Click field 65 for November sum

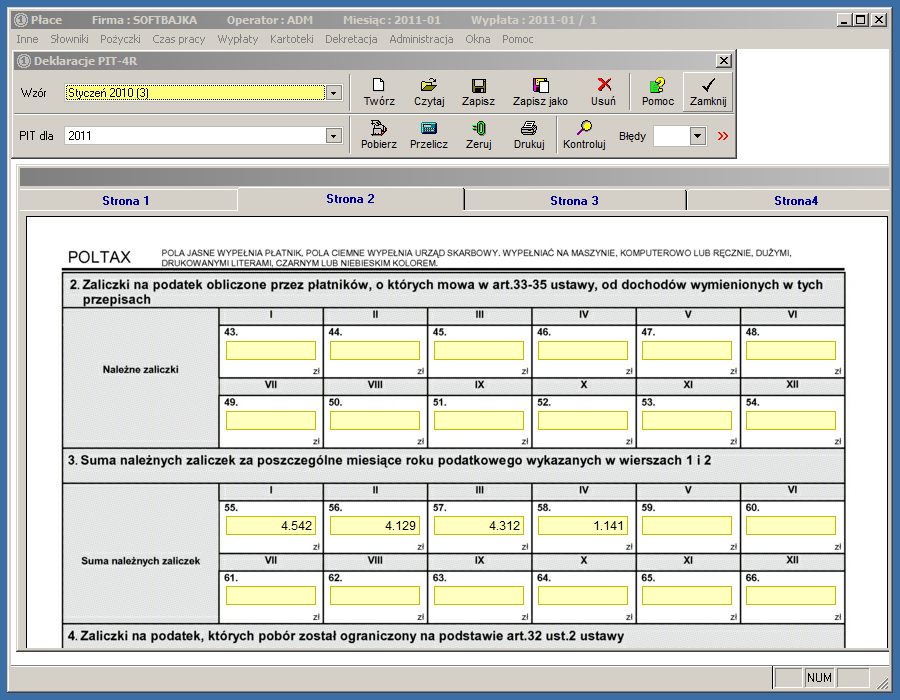point(687,596)
